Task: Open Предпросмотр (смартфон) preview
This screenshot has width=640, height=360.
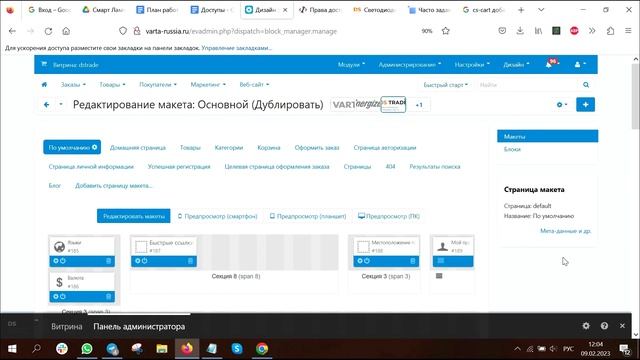Action: (218, 216)
